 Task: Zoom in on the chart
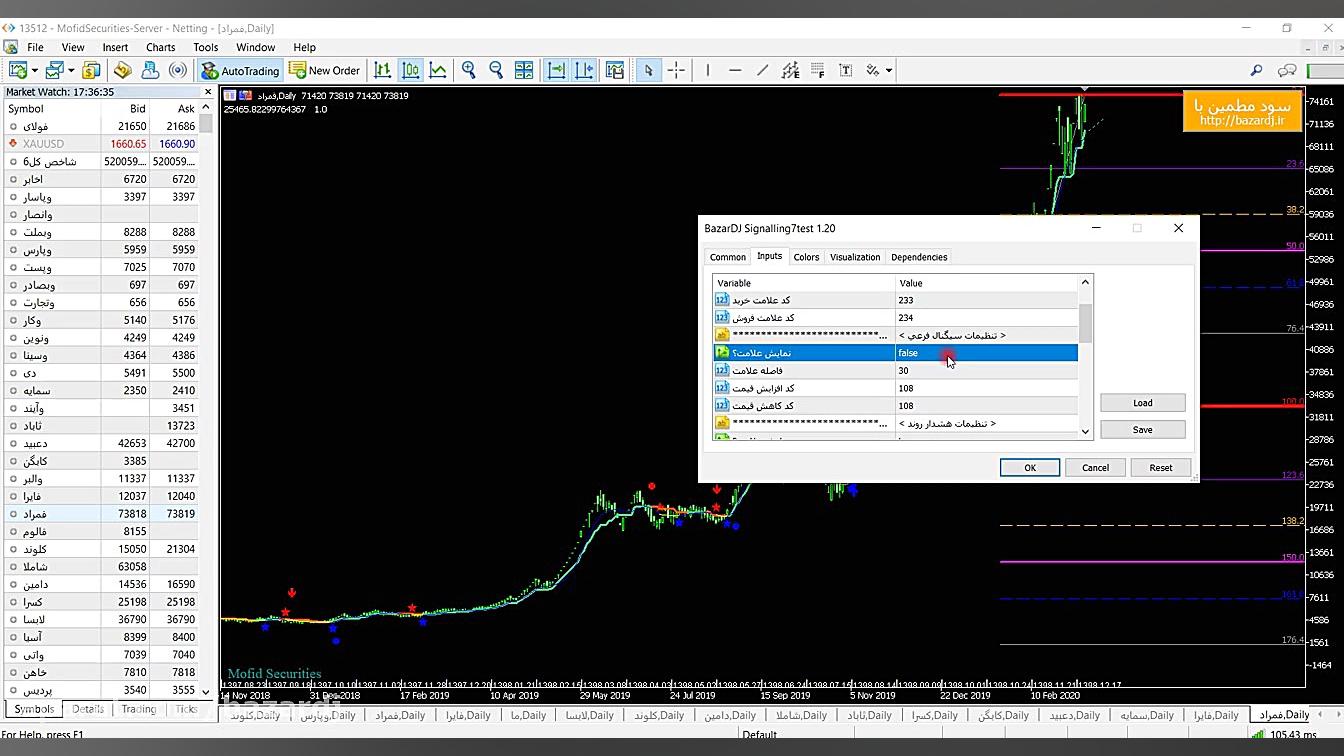[x=468, y=70]
